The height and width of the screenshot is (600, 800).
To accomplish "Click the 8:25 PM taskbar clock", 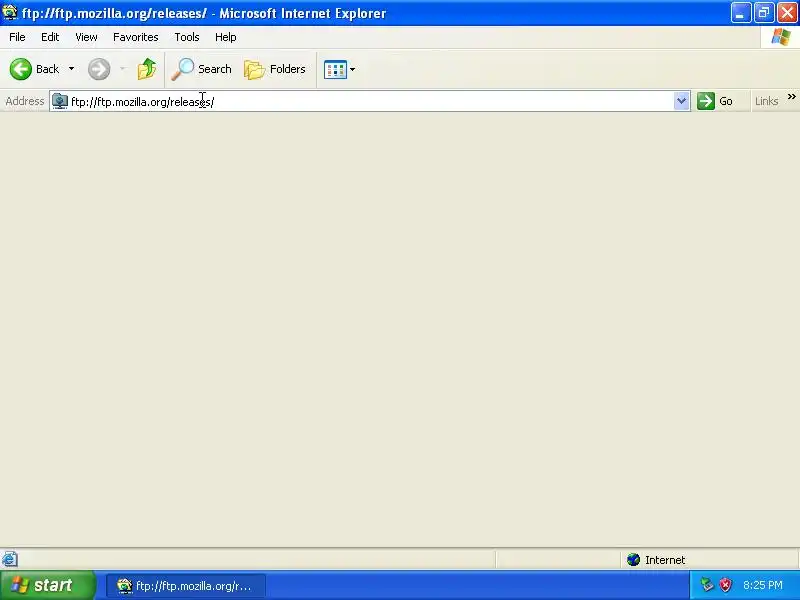I will 763,585.
